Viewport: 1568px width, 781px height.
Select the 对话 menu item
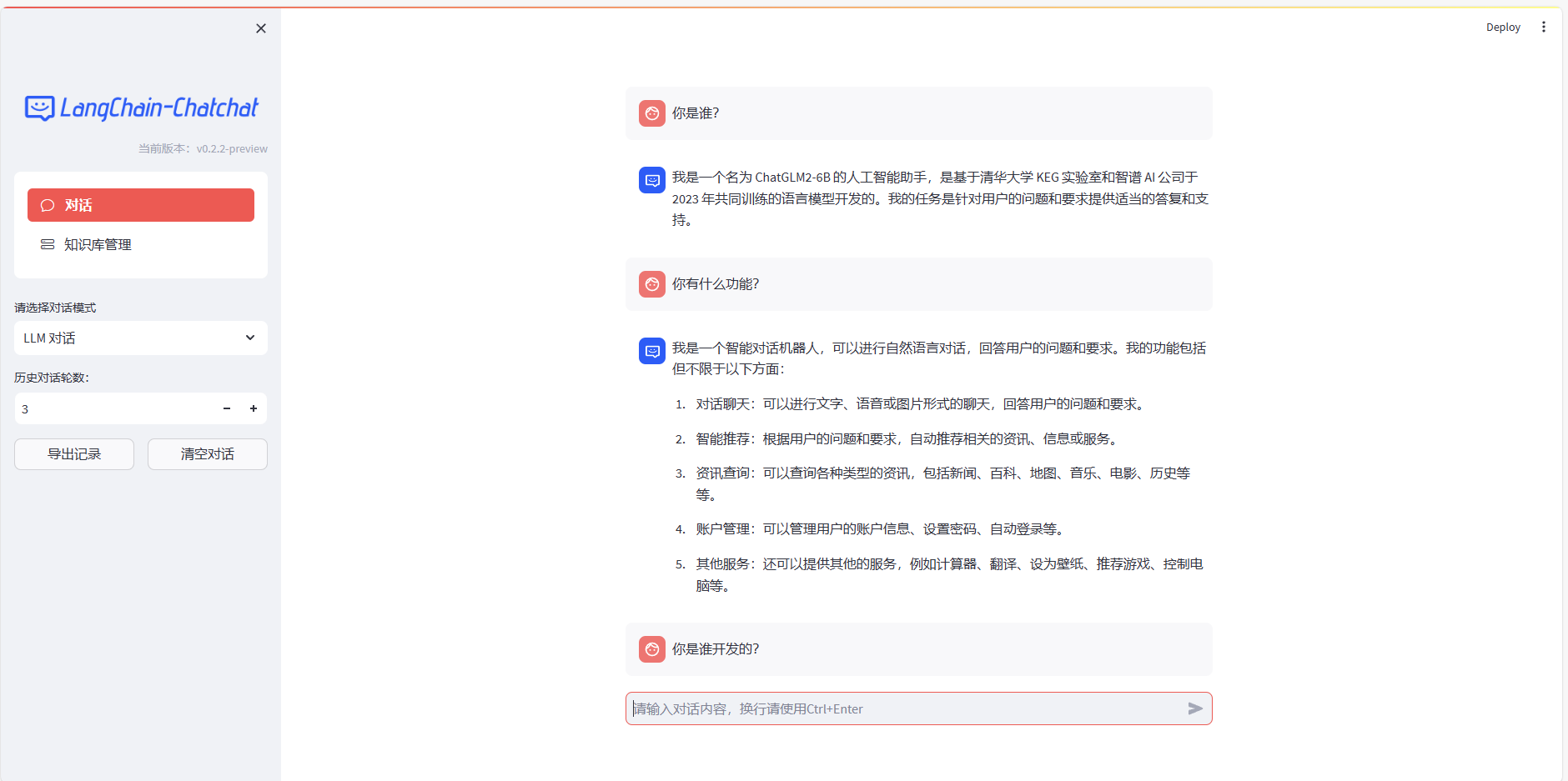point(141,205)
